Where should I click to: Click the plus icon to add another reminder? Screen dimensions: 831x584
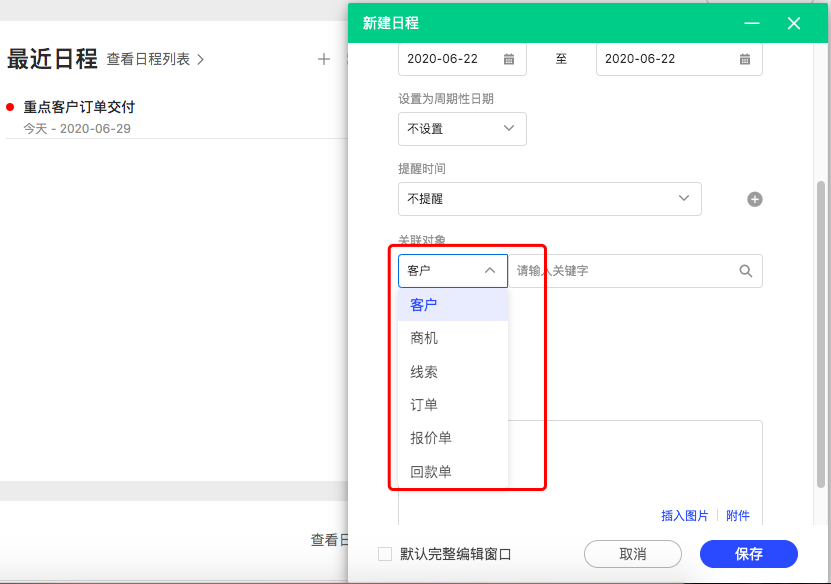pos(754,199)
